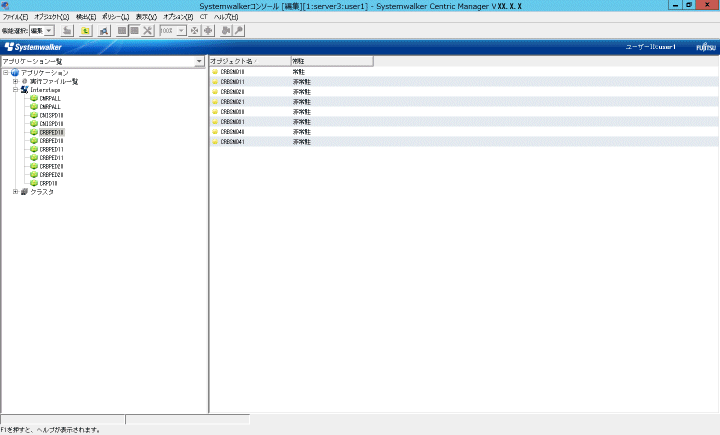Sort by the オブジェクト名 column header
Screen dimensions: 720x435
pos(248,61)
